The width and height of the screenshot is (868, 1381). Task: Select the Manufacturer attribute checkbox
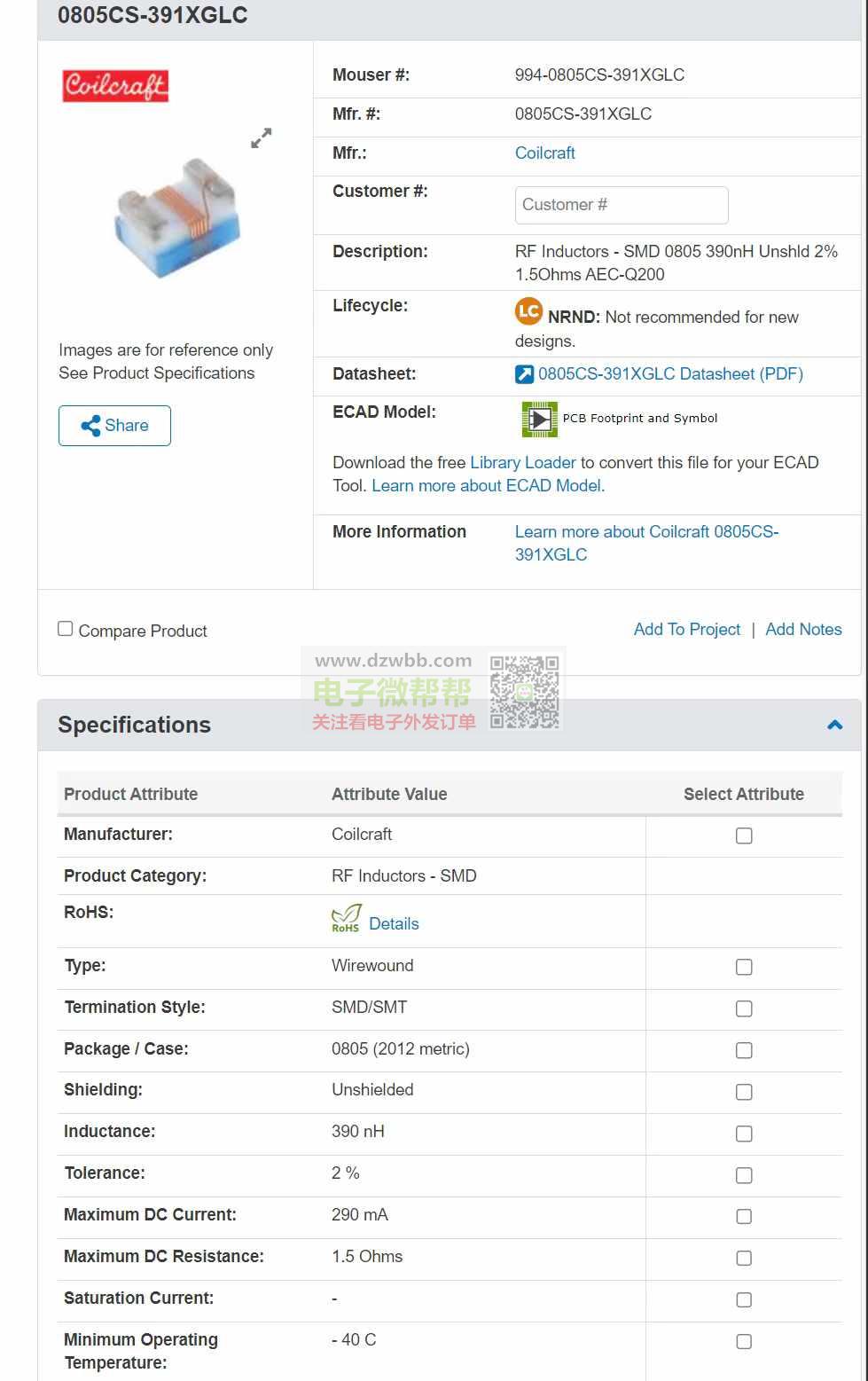point(744,836)
